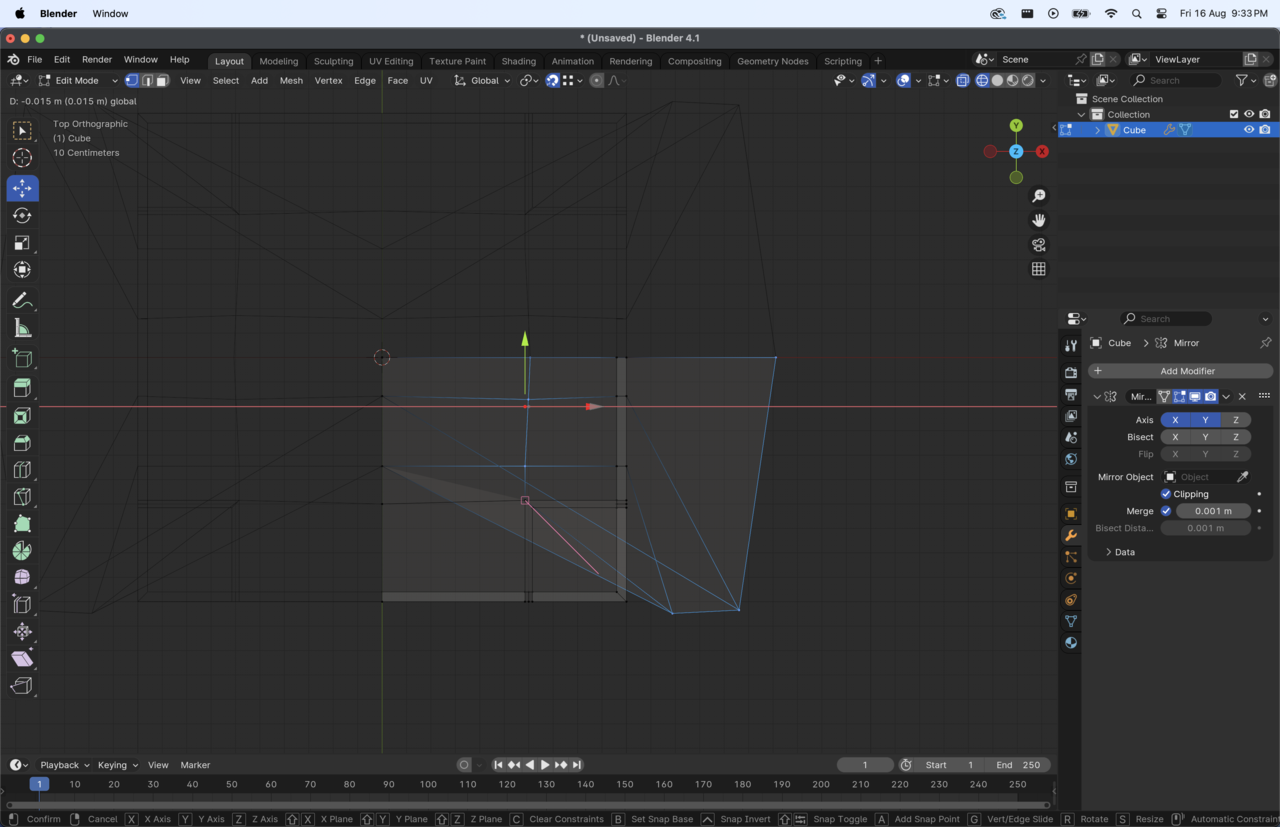Toggle the camera view icon
The image size is (1280, 827).
click(x=1039, y=245)
